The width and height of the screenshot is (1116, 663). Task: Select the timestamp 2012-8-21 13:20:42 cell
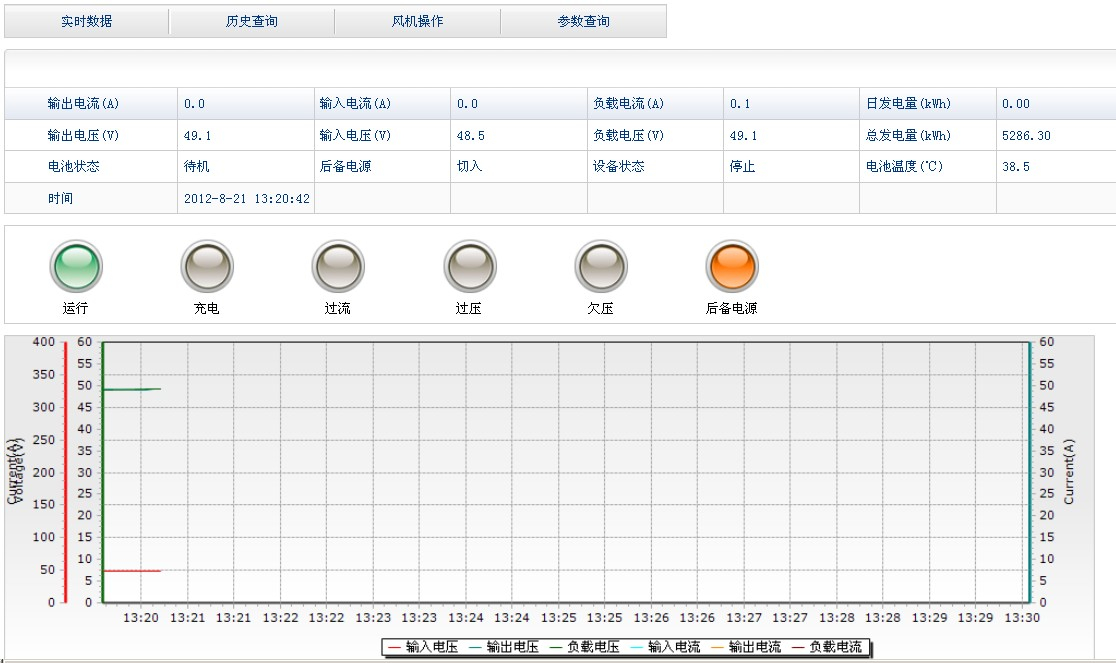point(247,199)
